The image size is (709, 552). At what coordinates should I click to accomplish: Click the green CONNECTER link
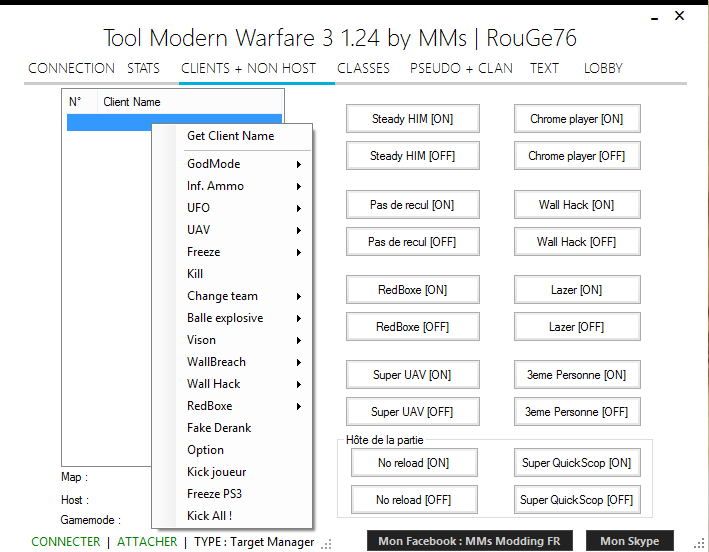[66, 542]
